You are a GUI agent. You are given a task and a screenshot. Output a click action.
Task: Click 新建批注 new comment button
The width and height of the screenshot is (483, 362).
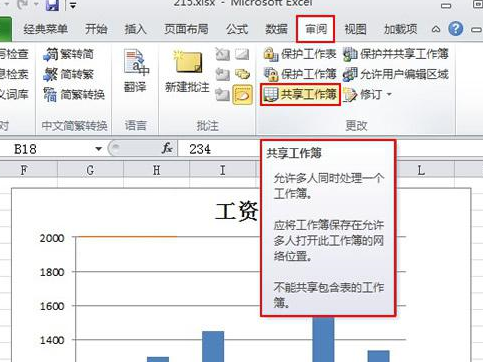pos(187,71)
